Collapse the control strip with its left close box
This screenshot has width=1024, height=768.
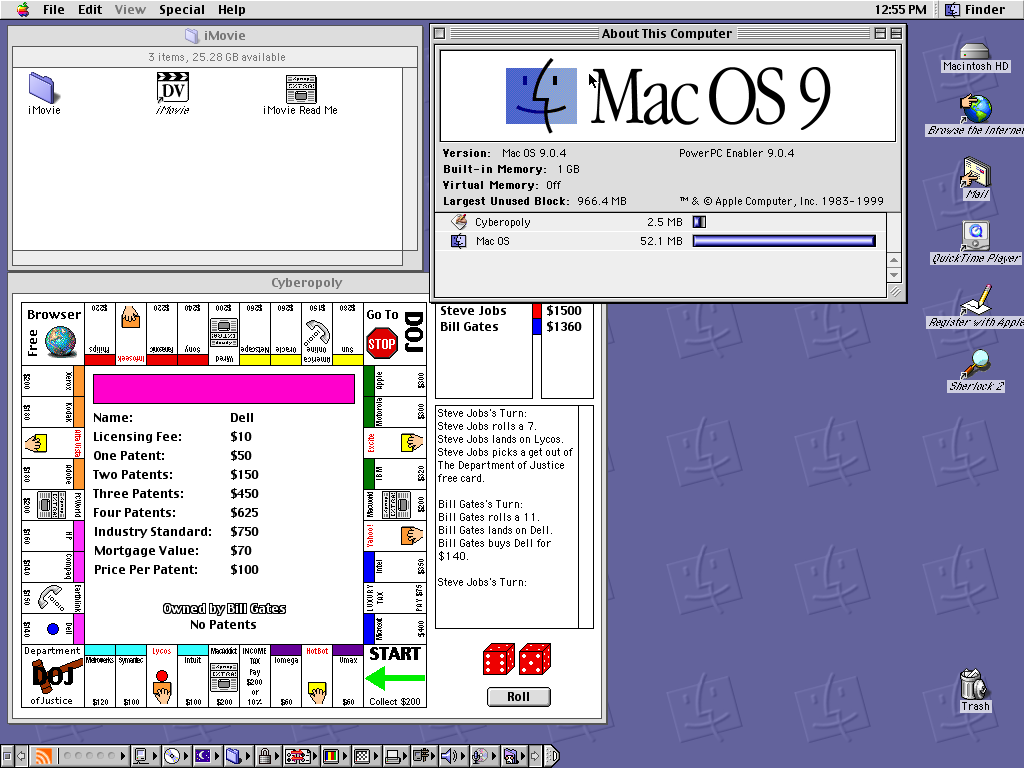7,756
